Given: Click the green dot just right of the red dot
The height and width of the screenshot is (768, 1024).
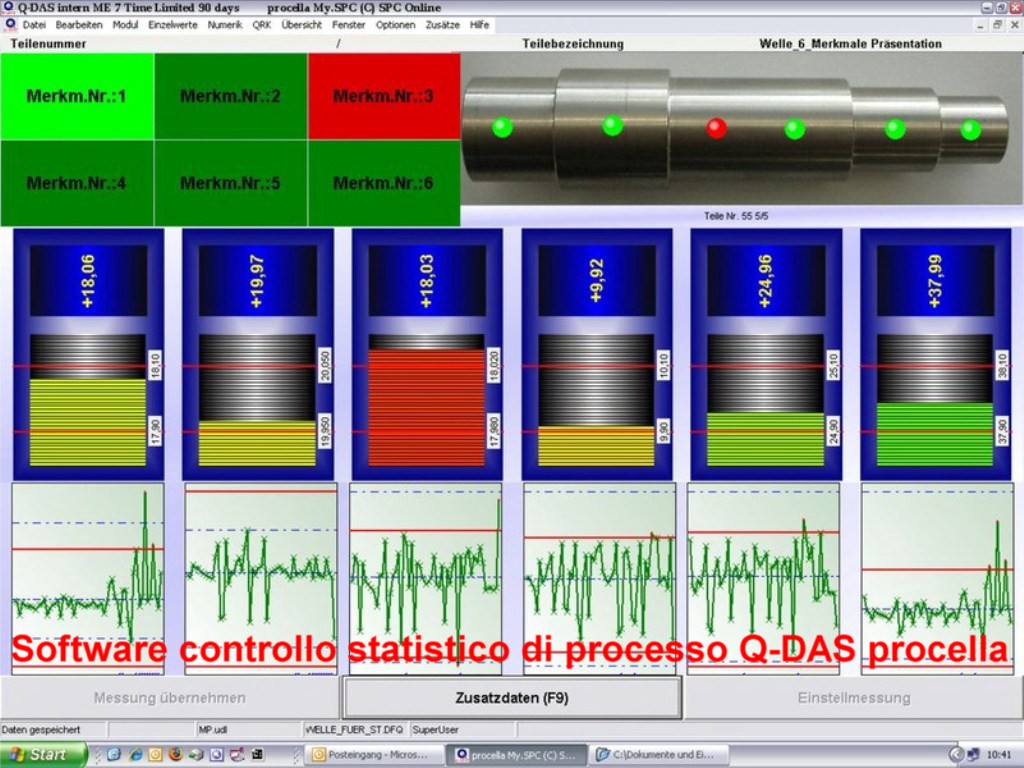Looking at the screenshot, I should [x=795, y=129].
